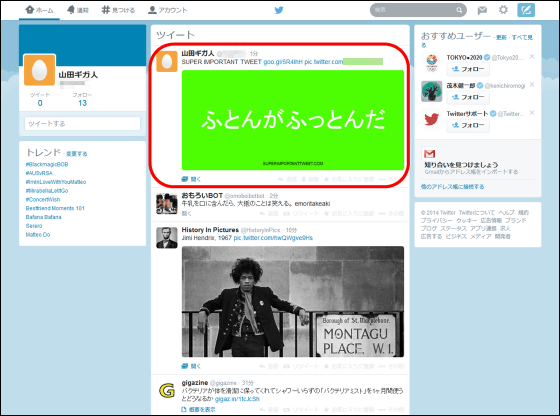The image size is (560, 416).
Task: Click the compose new tweet button
Action: coord(526,10)
